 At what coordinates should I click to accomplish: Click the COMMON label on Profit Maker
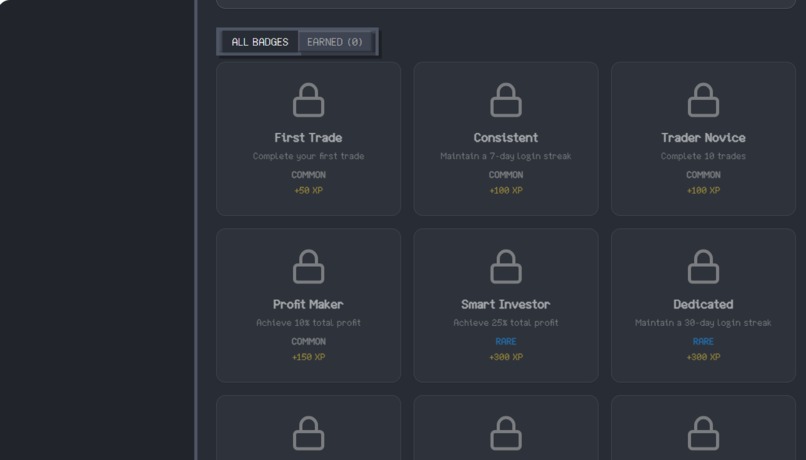308,342
